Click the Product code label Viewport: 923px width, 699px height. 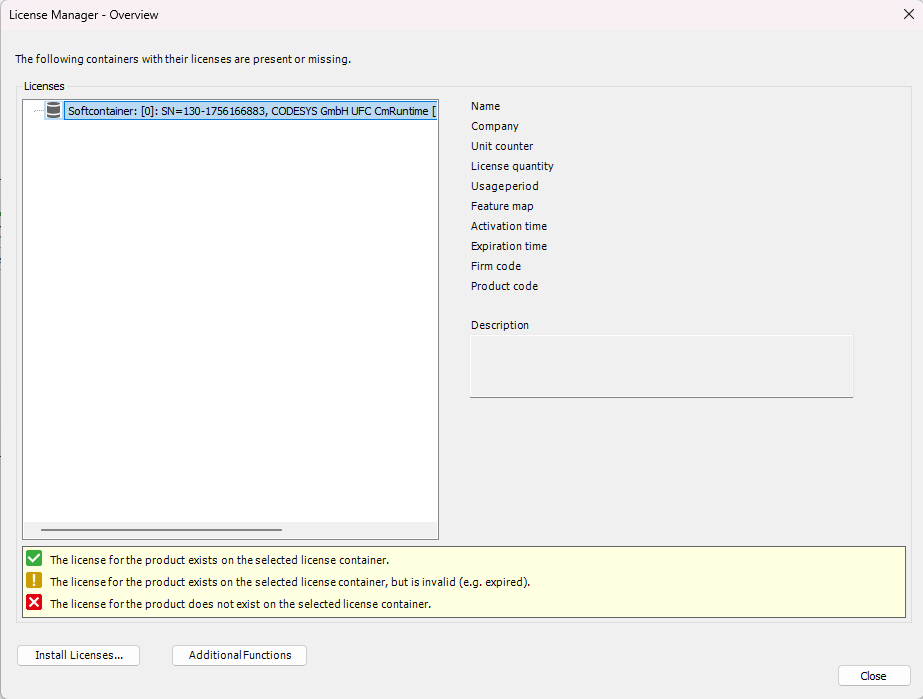point(504,286)
